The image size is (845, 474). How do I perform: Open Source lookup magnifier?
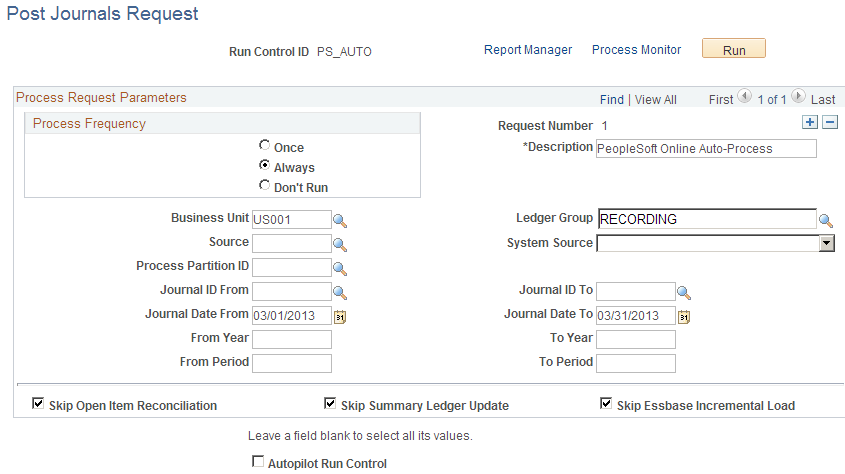coord(340,245)
